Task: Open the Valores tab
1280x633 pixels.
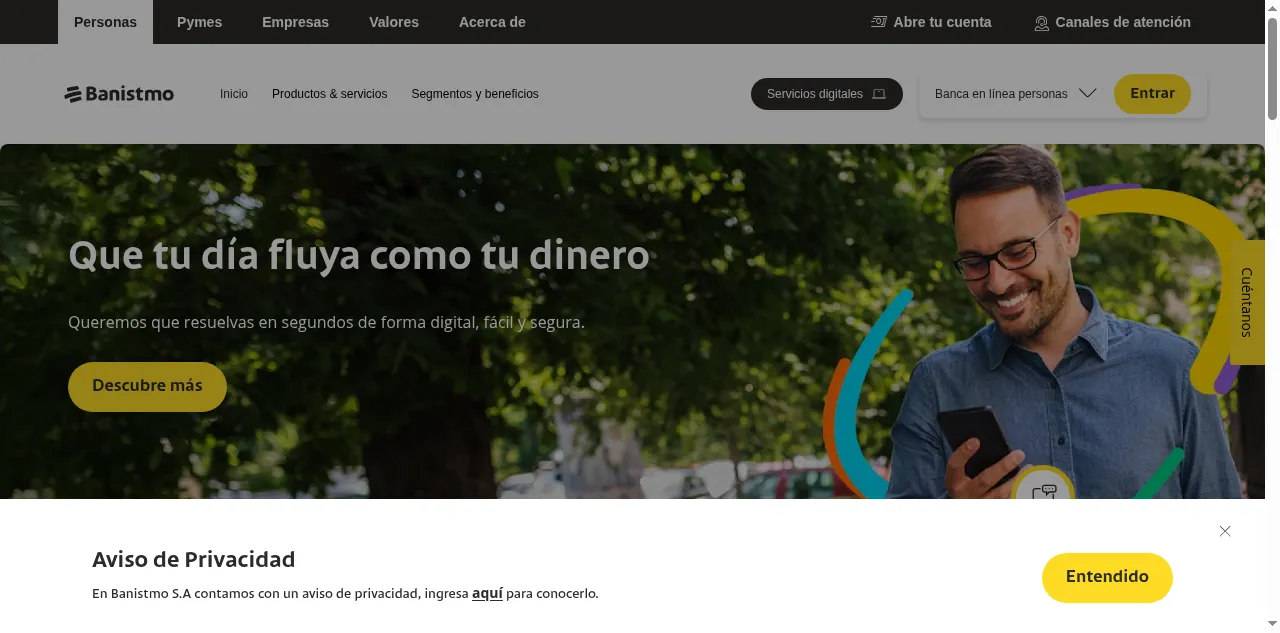Action: pos(394,22)
